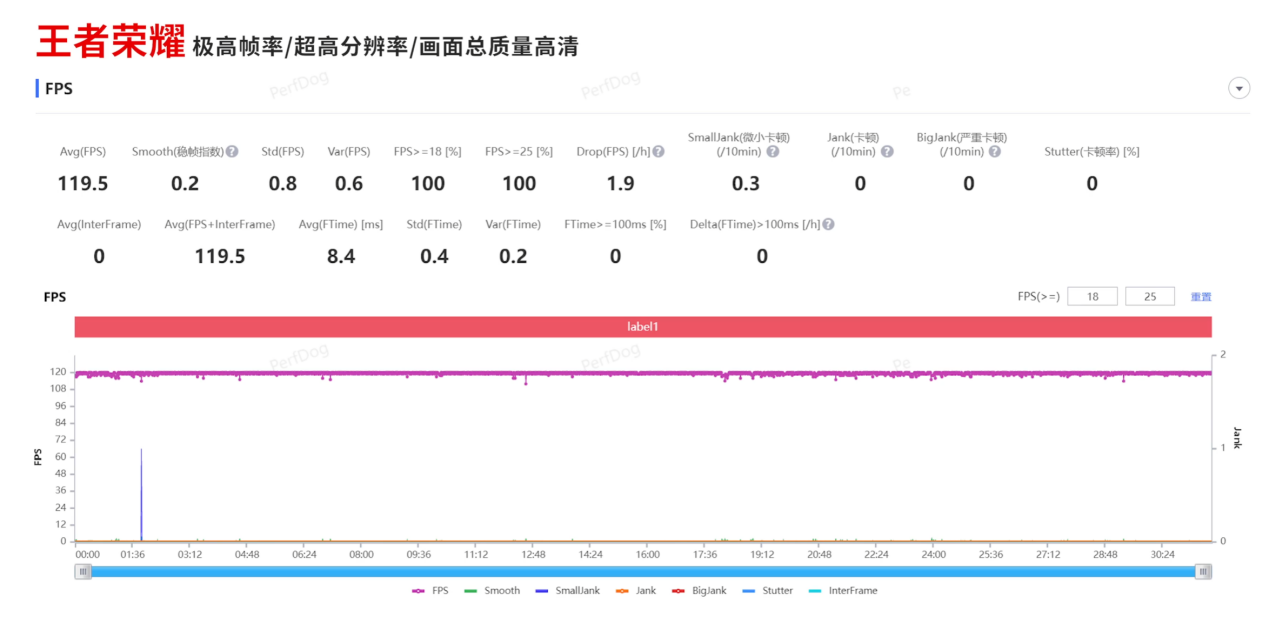Open help icon next to Drop(FPS) [/h]
The image size is (1269, 617).
tap(659, 152)
